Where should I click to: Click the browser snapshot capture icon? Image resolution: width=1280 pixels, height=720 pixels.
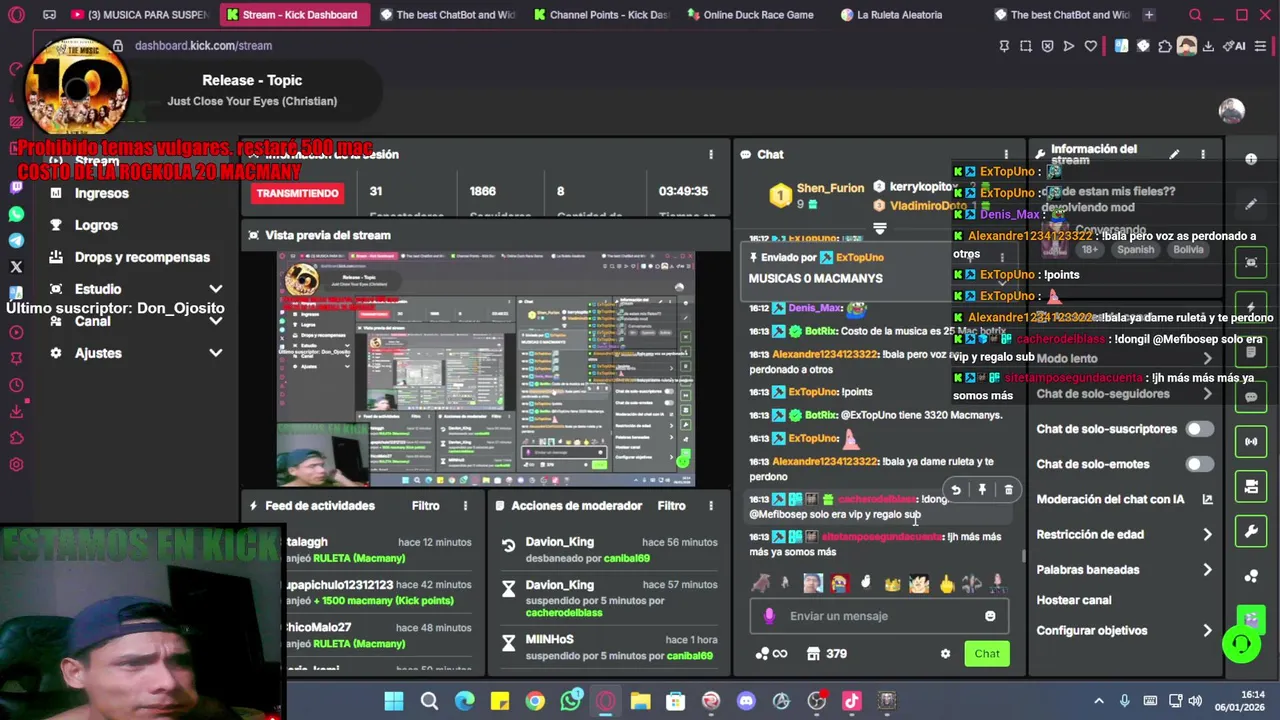coord(1026,46)
